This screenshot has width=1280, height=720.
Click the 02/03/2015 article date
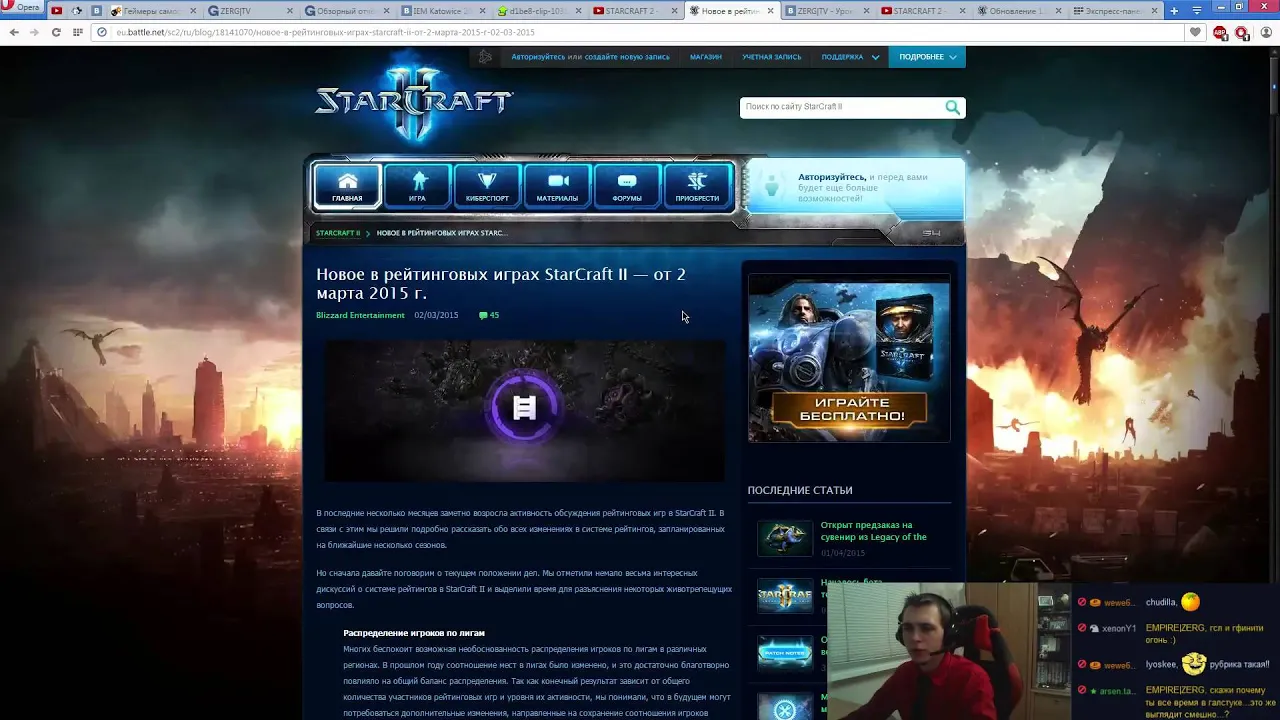pos(436,315)
